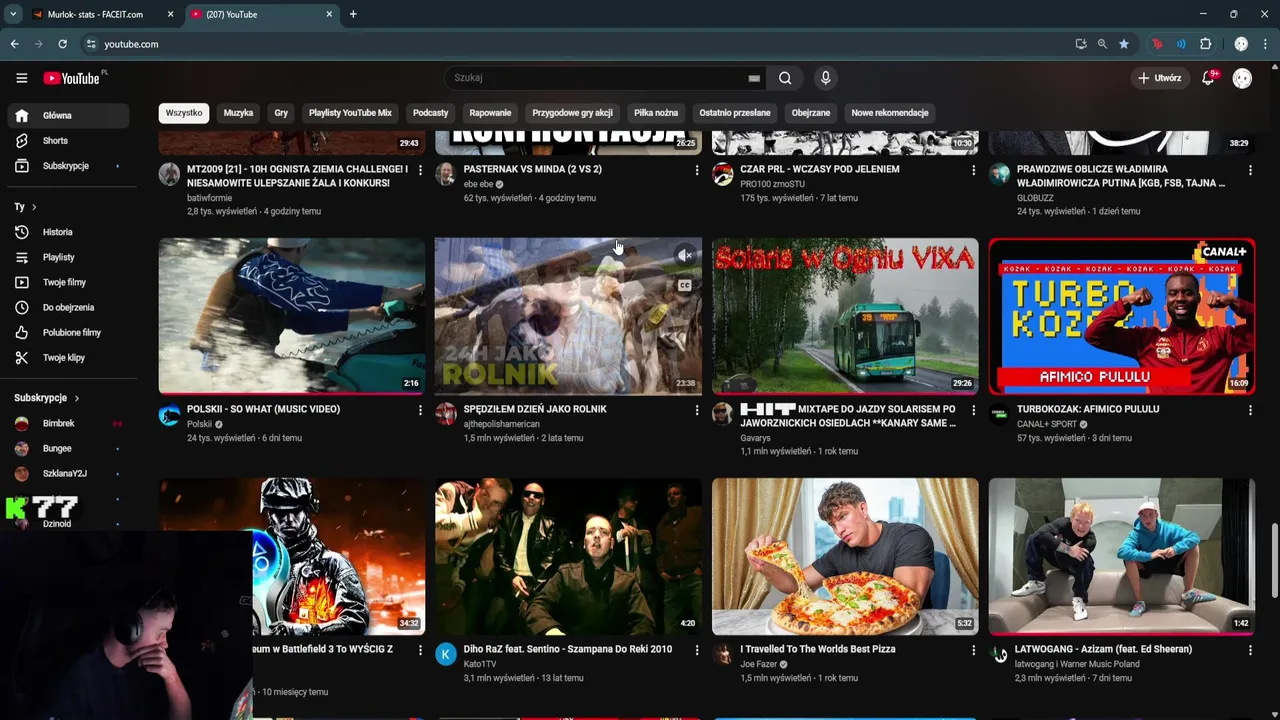
Task: Select the Piłka nożna filter chip
Action: coord(656,113)
